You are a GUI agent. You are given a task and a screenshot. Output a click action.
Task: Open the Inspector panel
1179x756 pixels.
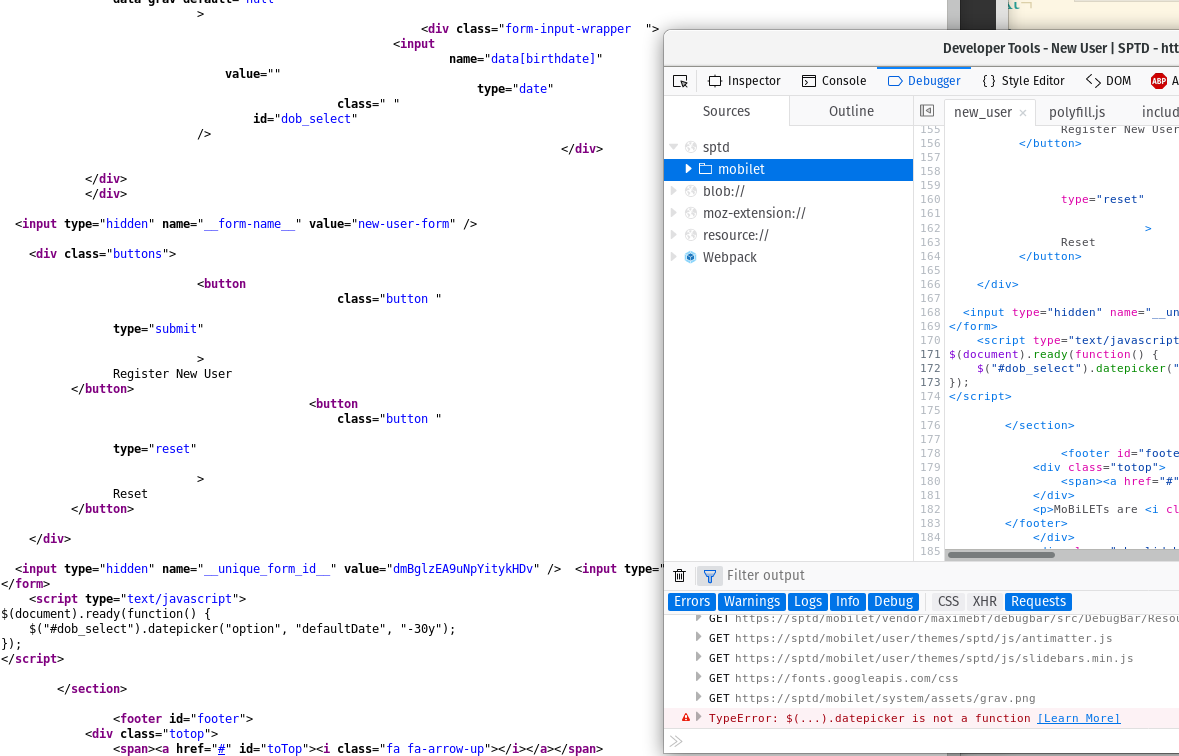point(744,81)
